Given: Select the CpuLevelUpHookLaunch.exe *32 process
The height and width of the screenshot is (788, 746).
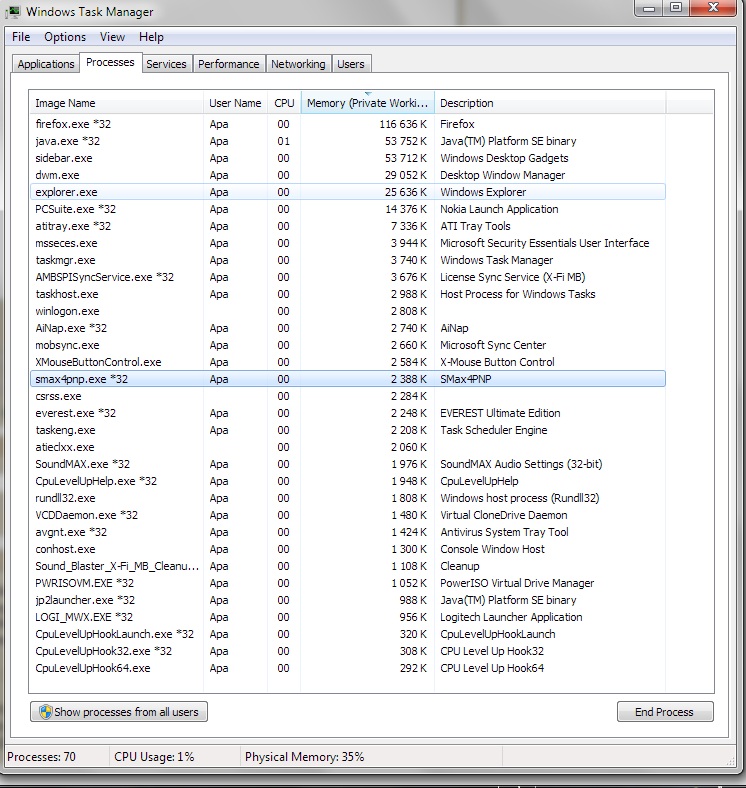Looking at the screenshot, I should (x=348, y=634).
